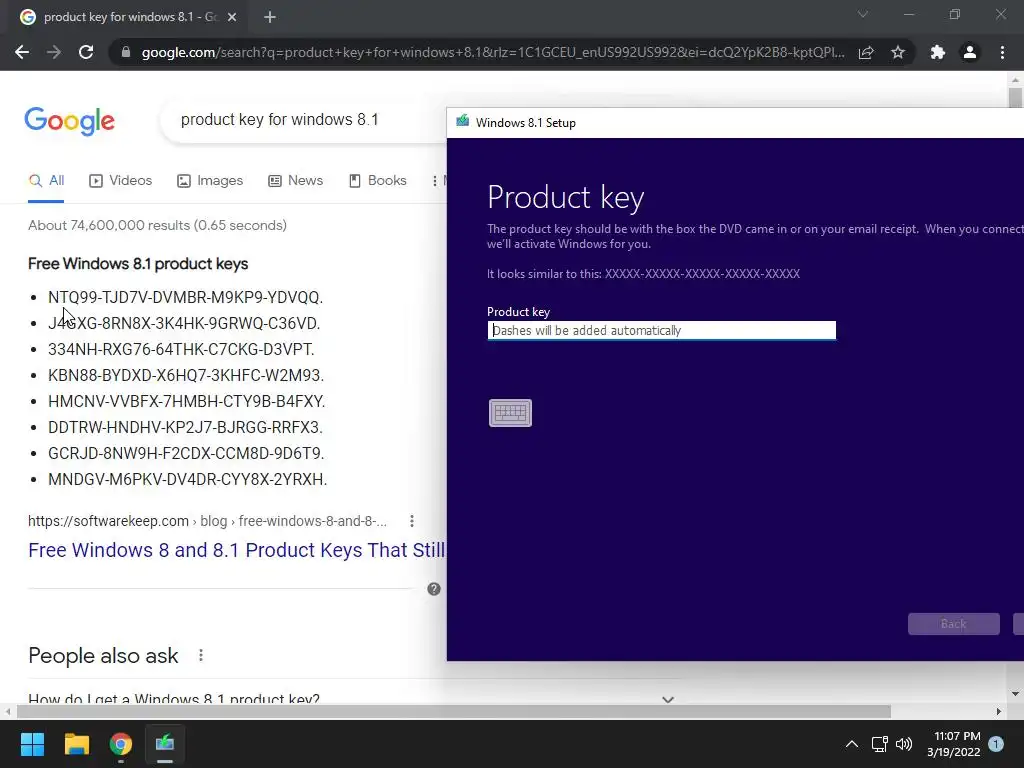Click the key GCRJD-8NW9H-F2CDX-CCM8D-9D6T9
Image resolution: width=1024 pixels, height=768 pixels.
[186, 453]
